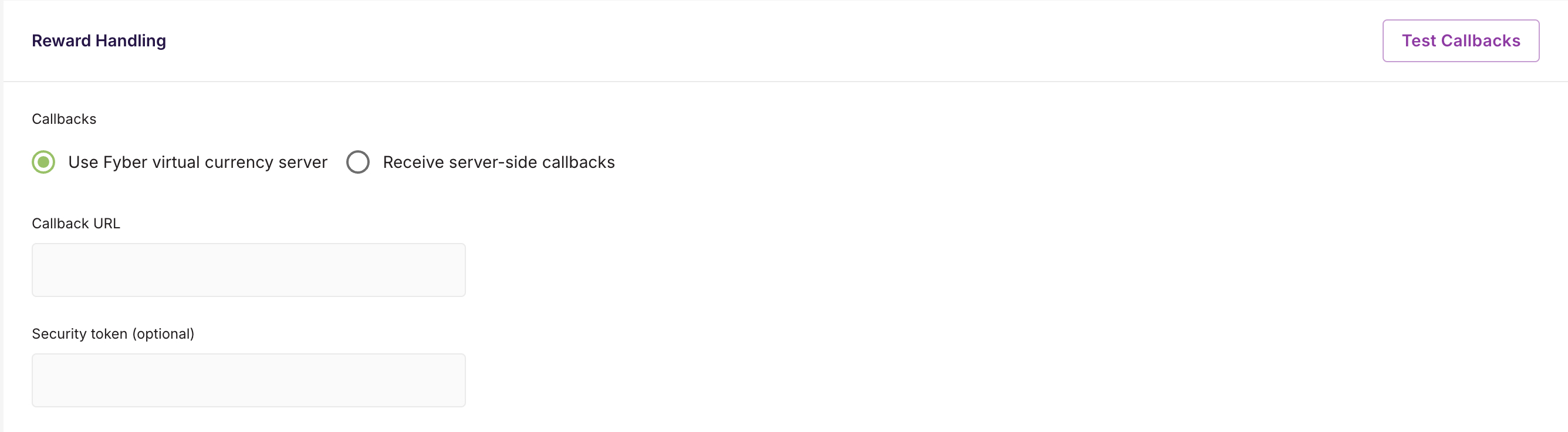Keep Fyber virtual currency server selected

(43, 163)
